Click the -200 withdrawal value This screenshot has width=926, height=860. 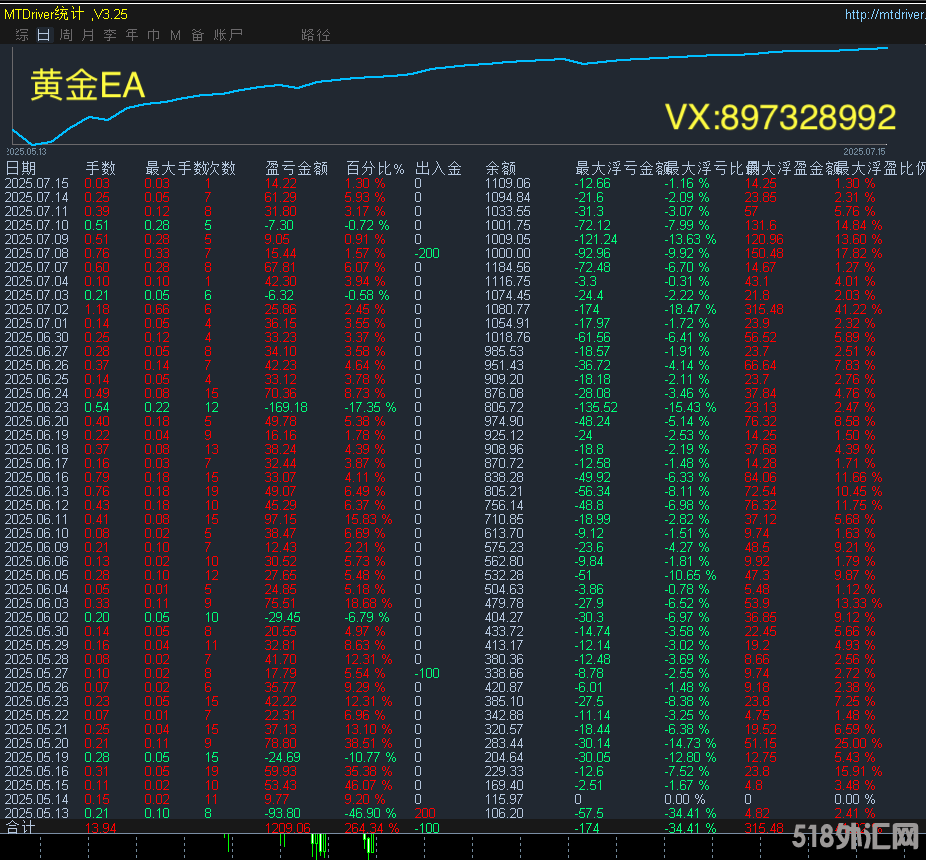pyautogui.click(x=427, y=253)
